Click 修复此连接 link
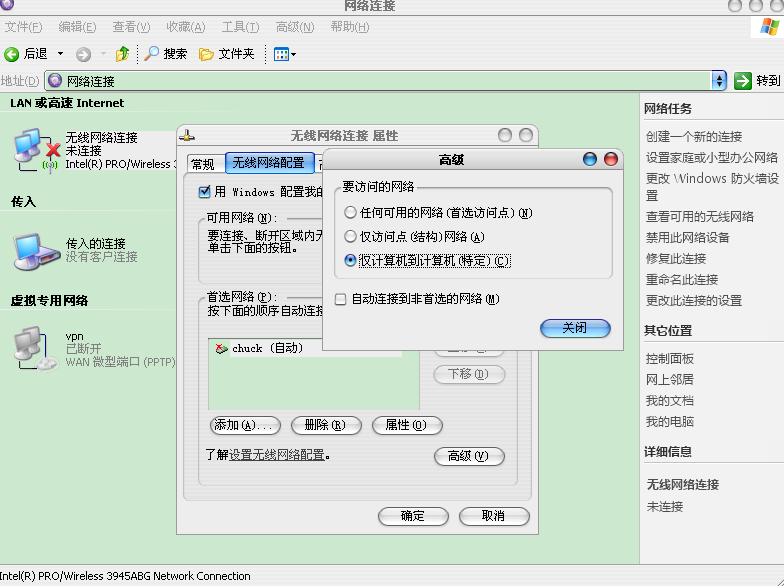The width and height of the screenshot is (784, 586). 676,258
